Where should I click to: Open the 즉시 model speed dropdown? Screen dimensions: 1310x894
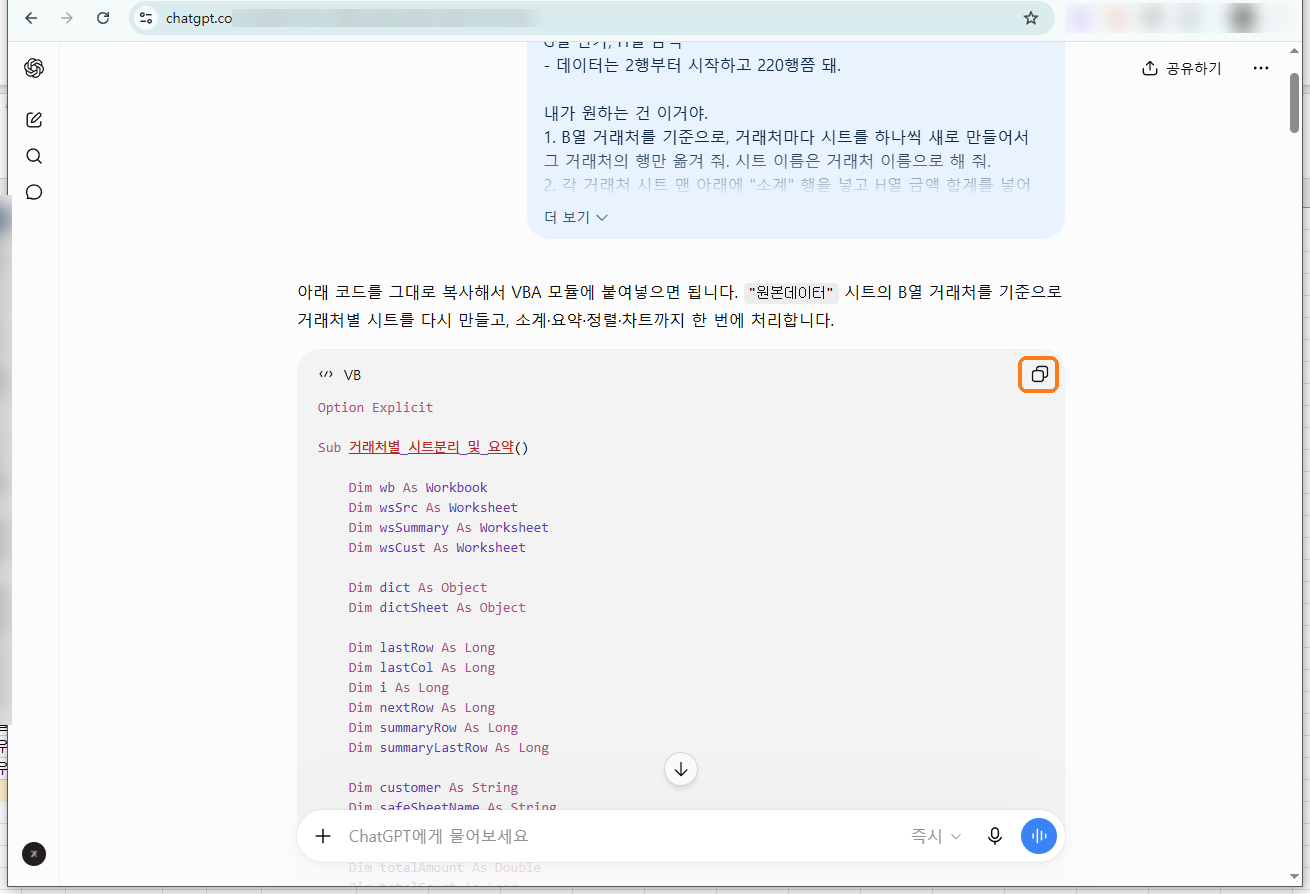936,836
